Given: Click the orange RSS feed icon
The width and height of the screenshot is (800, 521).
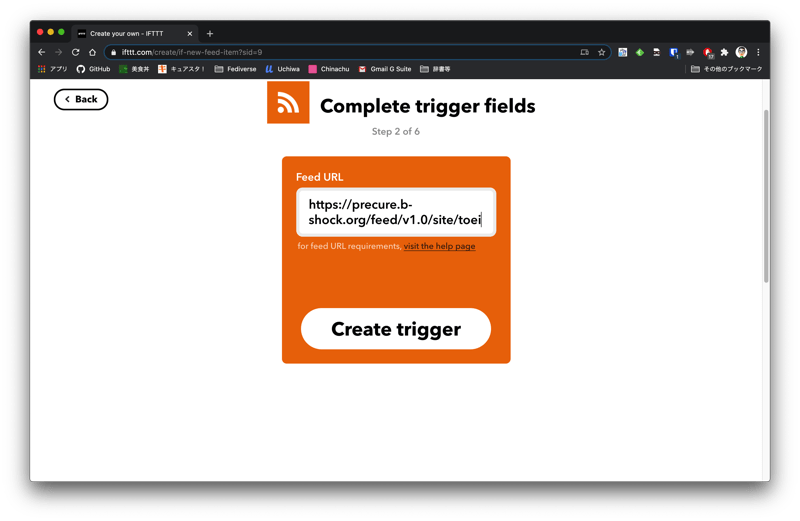Looking at the screenshot, I should click(288, 103).
